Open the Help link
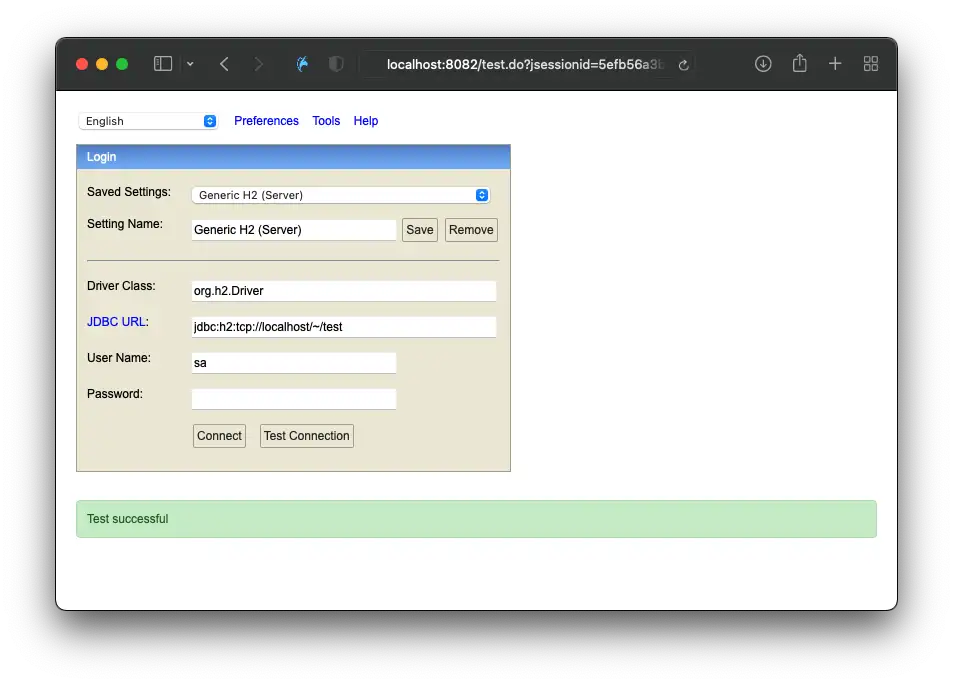The image size is (953, 684). pos(366,121)
